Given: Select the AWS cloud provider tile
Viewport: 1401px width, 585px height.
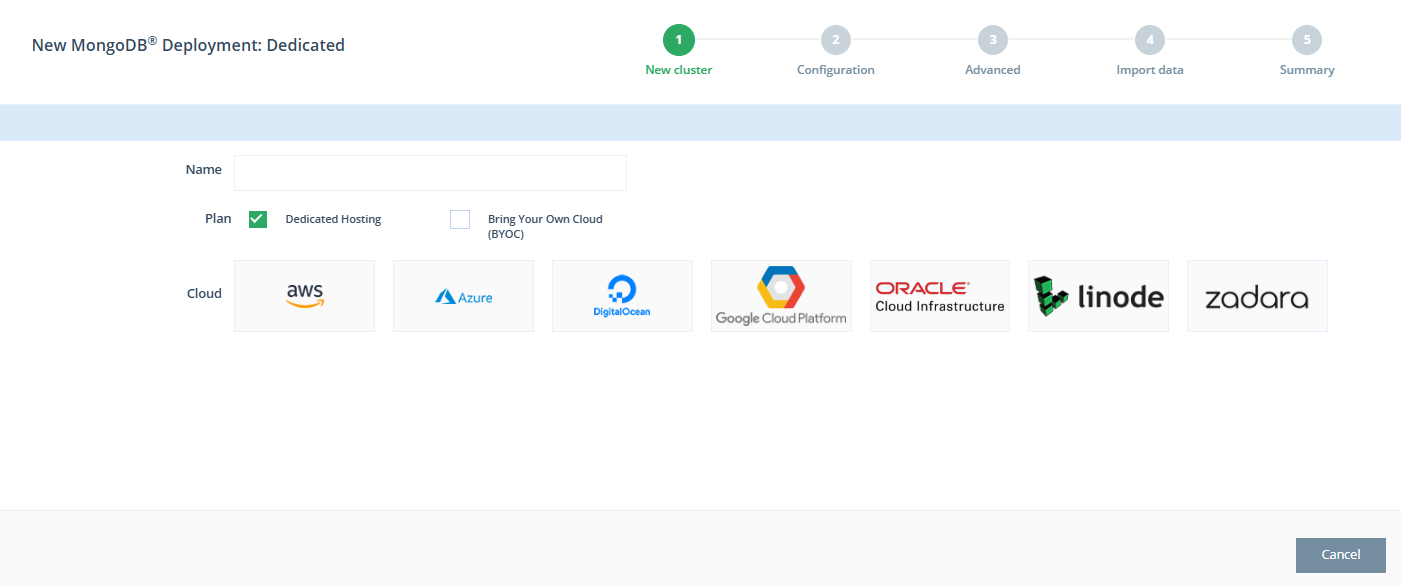Looking at the screenshot, I should pyautogui.click(x=304, y=296).
